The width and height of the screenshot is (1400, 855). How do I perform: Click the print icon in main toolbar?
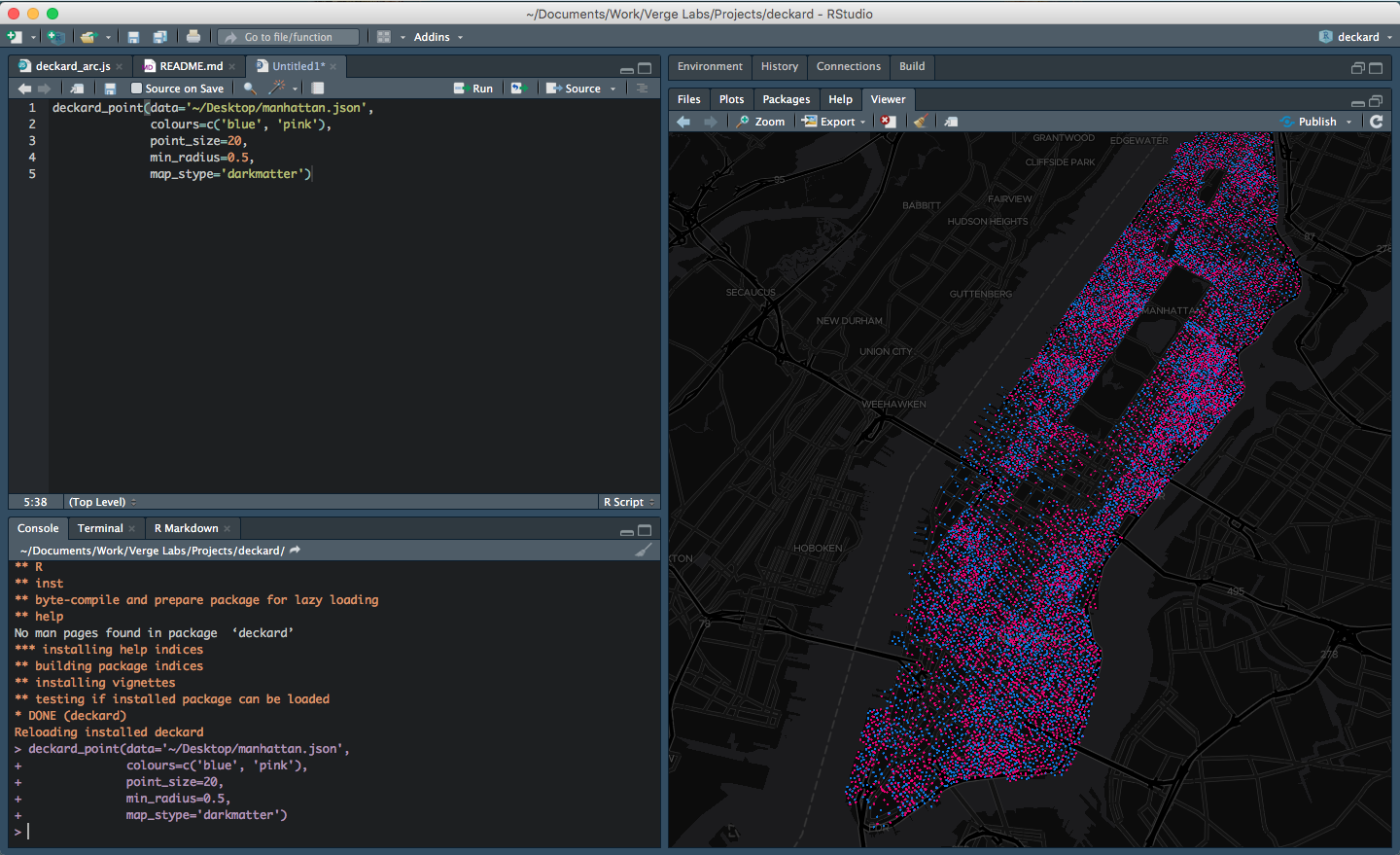click(193, 37)
